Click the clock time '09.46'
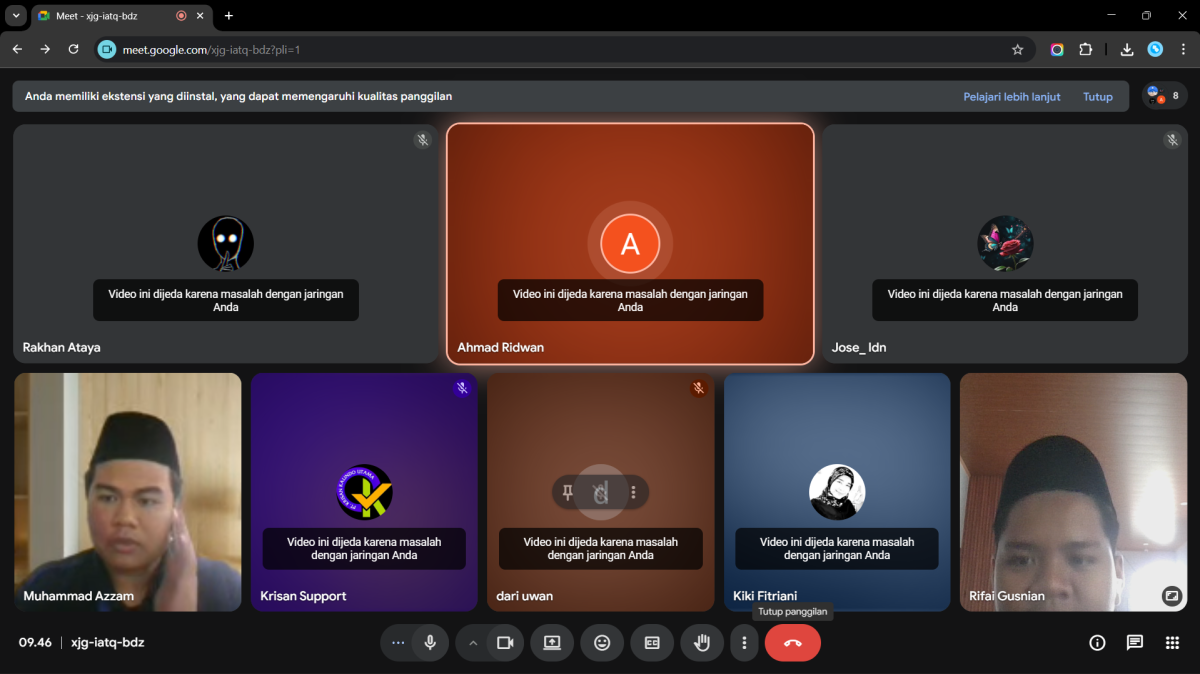1200x674 pixels. coord(35,643)
